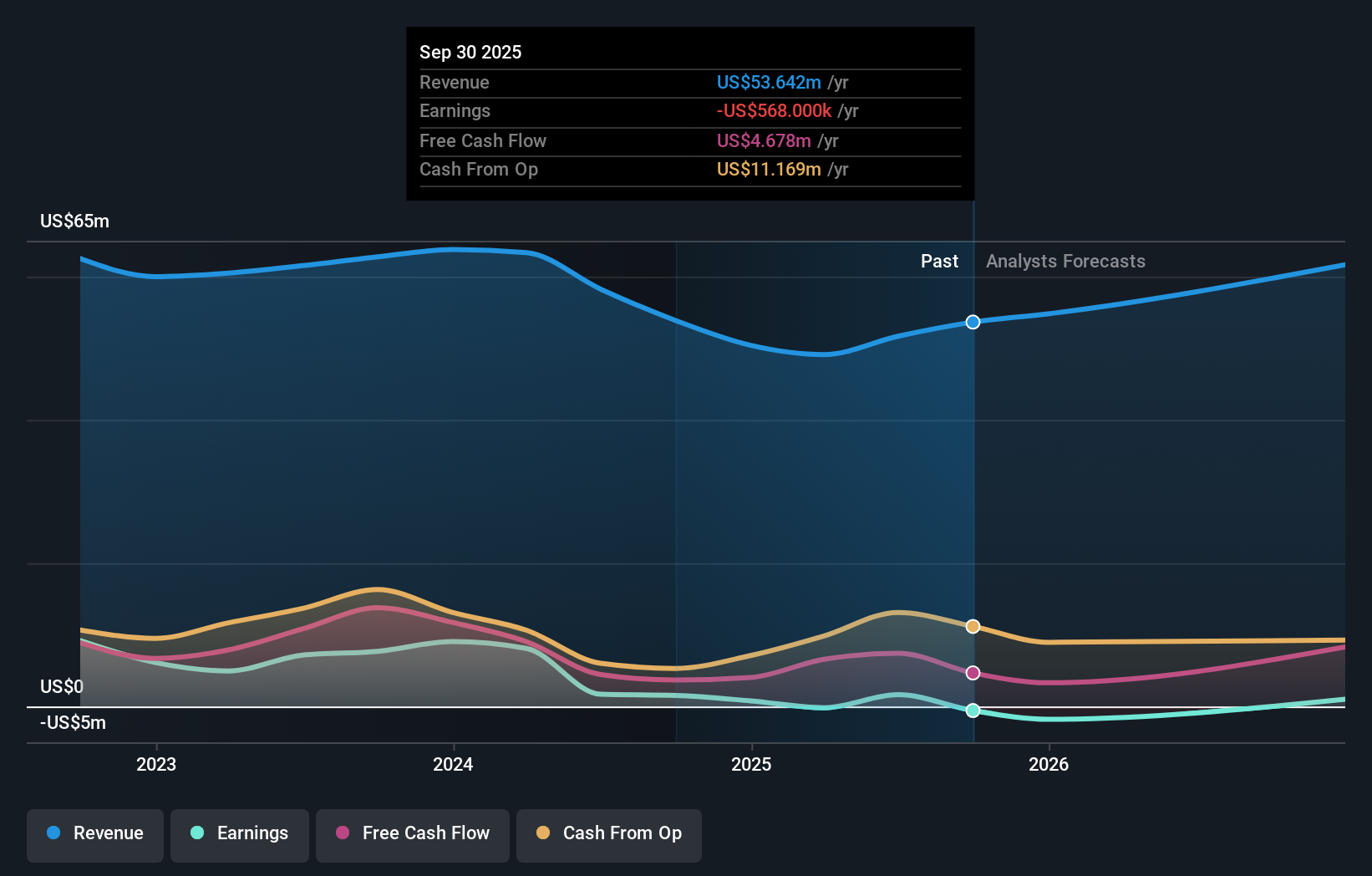Click the Free Cash Flow legend button
The width and height of the screenshot is (1372, 876).
point(413,833)
